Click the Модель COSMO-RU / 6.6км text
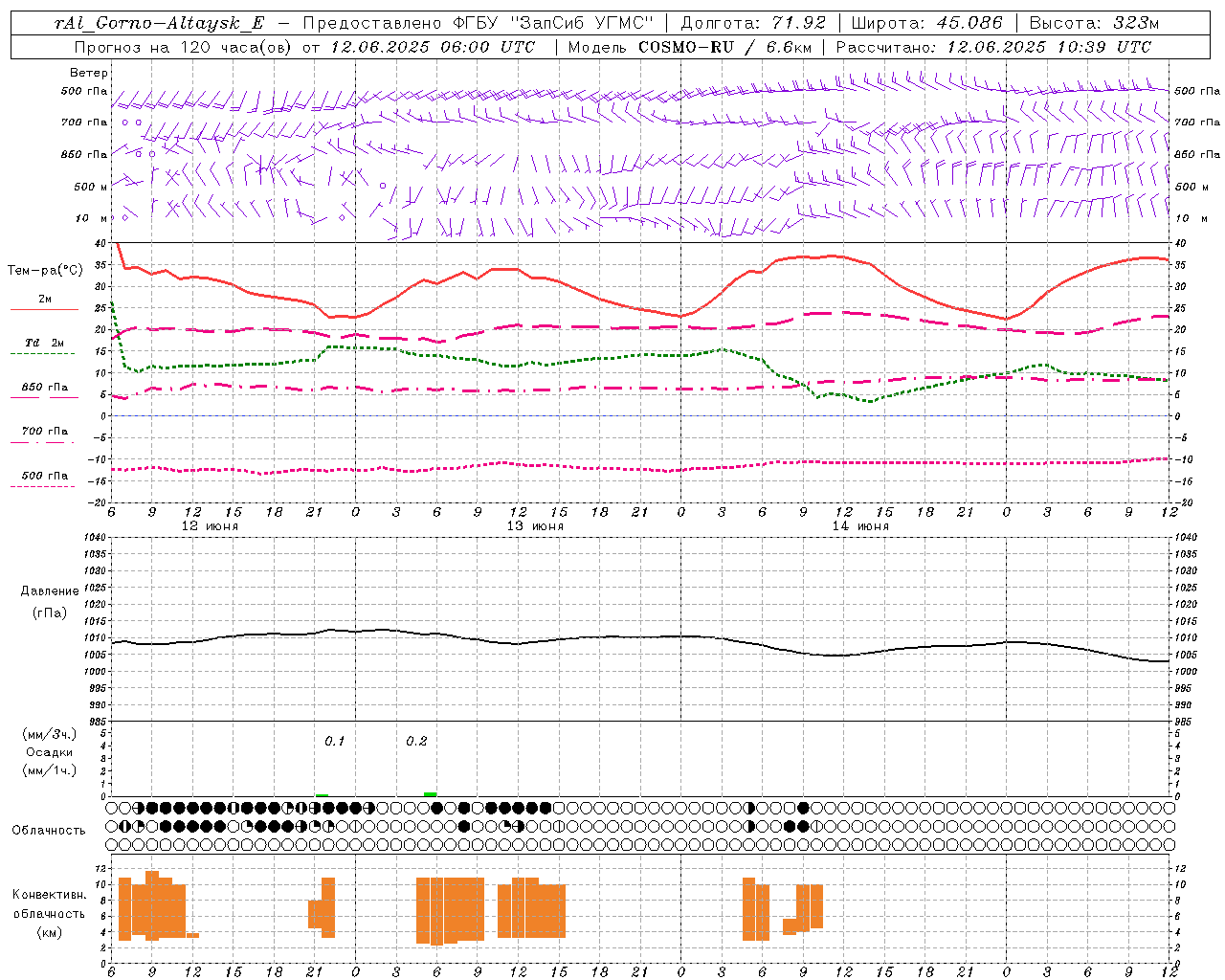 pyautogui.click(x=689, y=46)
